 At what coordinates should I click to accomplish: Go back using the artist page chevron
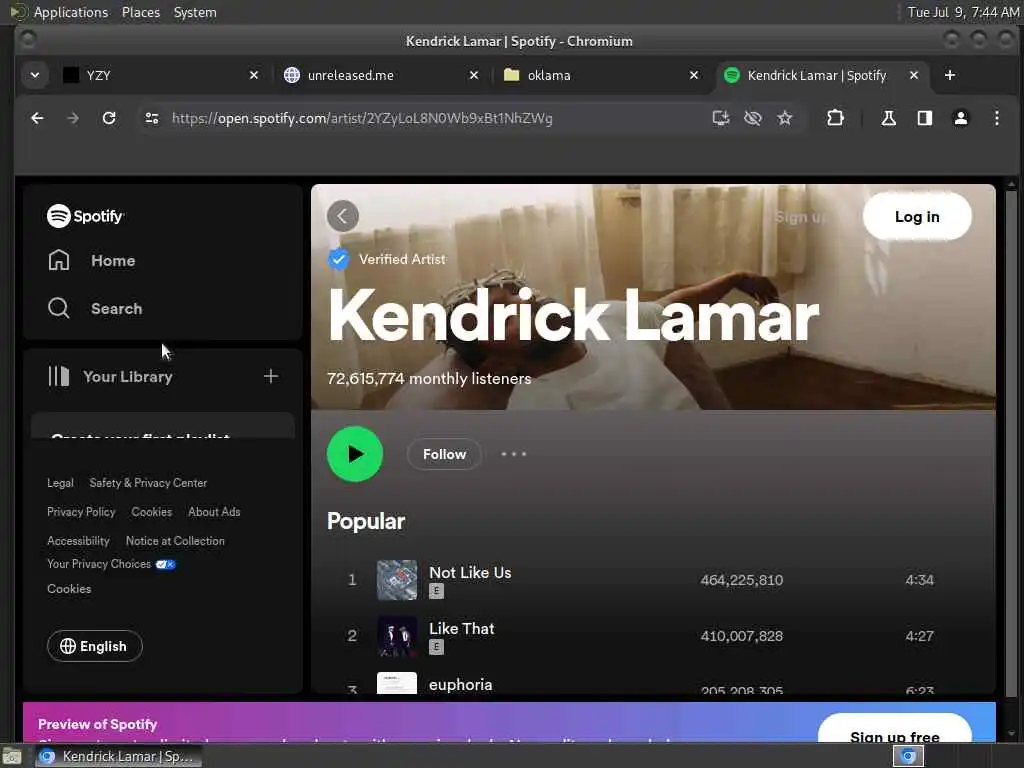[343, 216]
